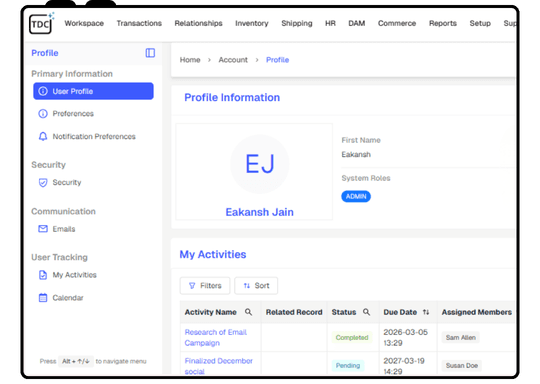Click the Completed status badge

pyautogui.click(x=352, y=338)
